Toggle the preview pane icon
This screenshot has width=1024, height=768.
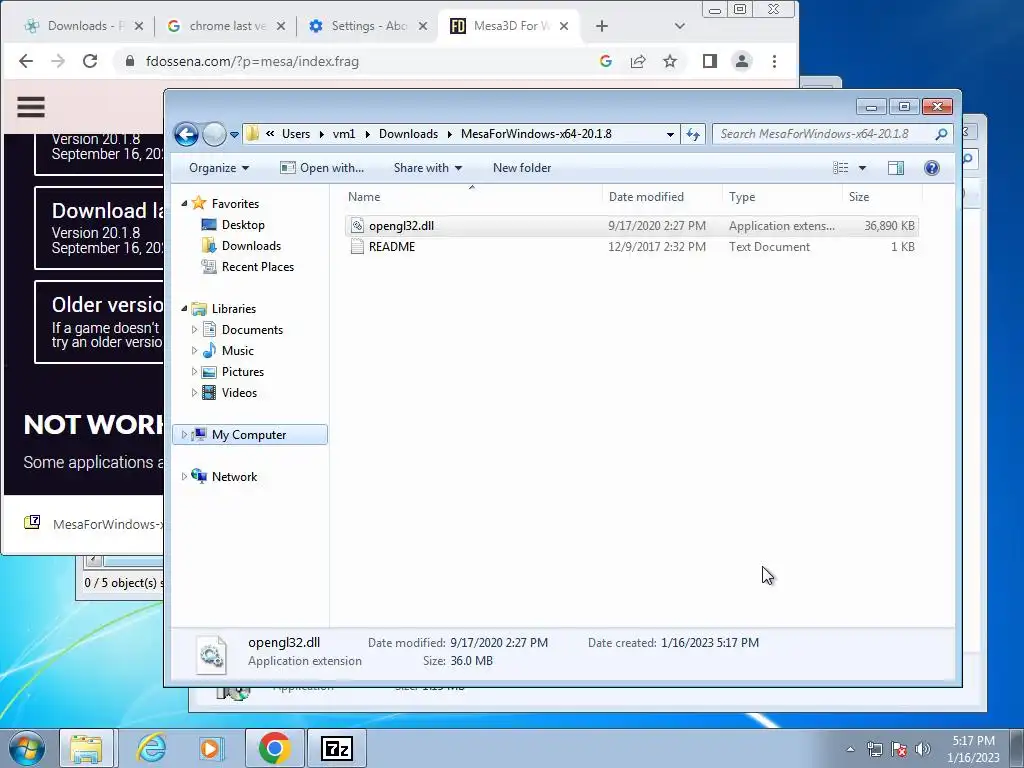click(x=896, y=168)
